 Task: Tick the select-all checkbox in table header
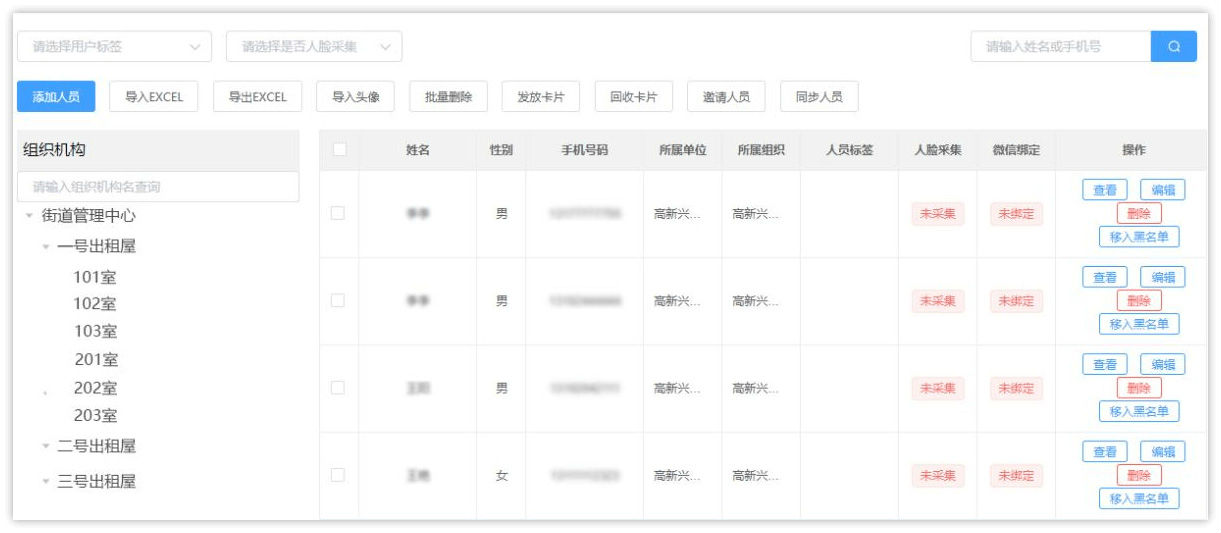(339, 150)
